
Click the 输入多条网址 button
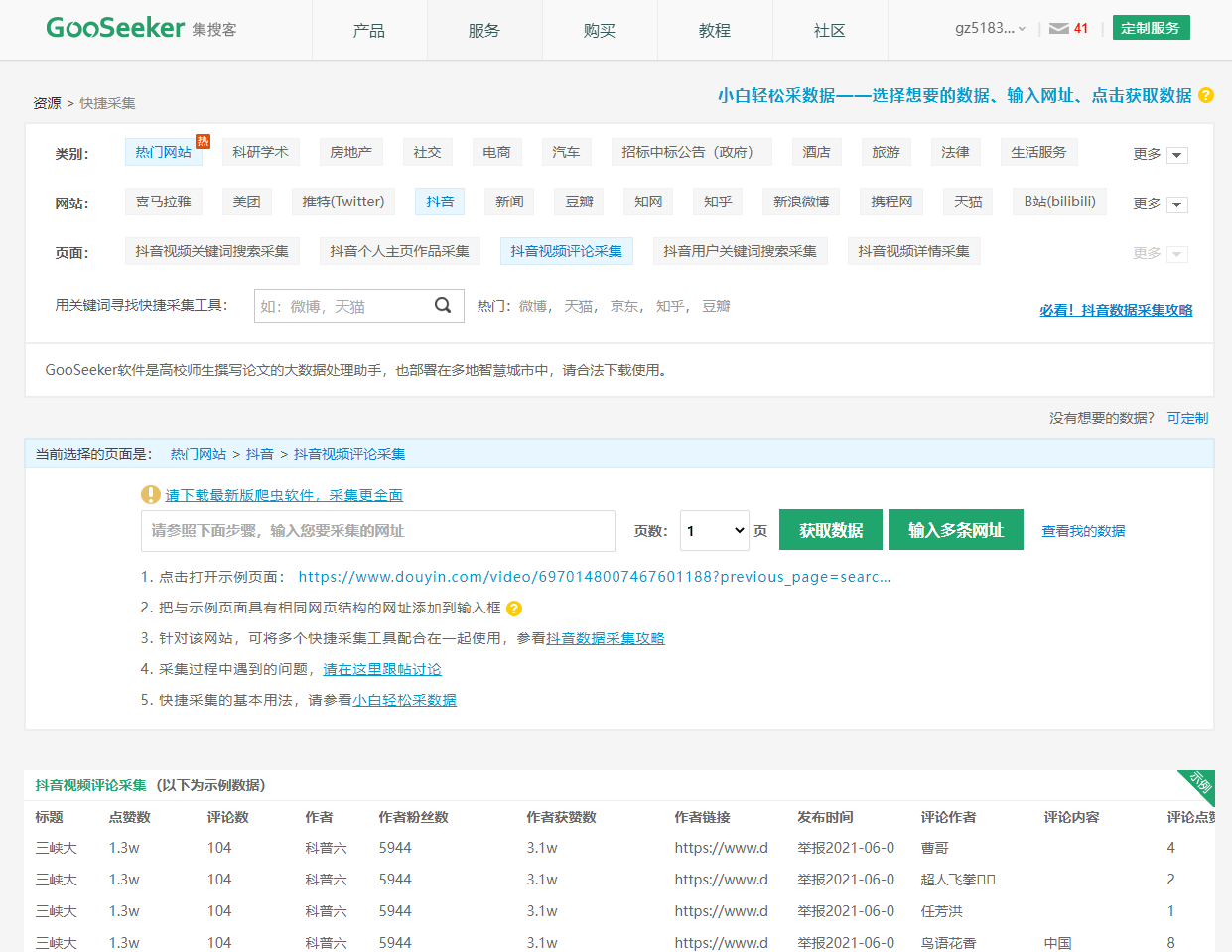point(956,530)
